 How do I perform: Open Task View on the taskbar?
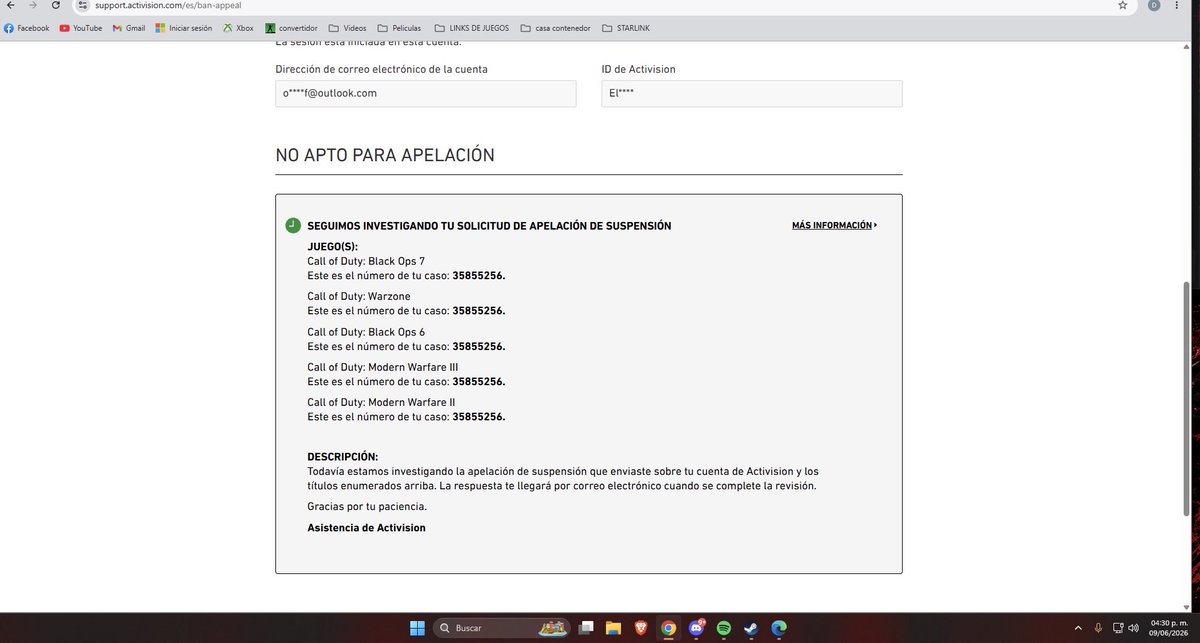[x=586, y=628]
